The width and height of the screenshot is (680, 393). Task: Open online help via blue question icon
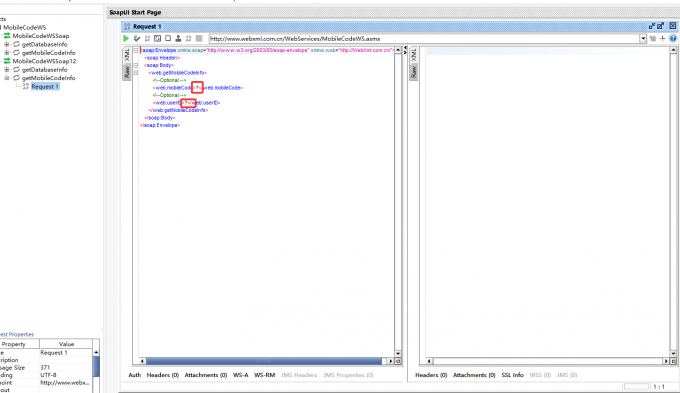point(673,39)
